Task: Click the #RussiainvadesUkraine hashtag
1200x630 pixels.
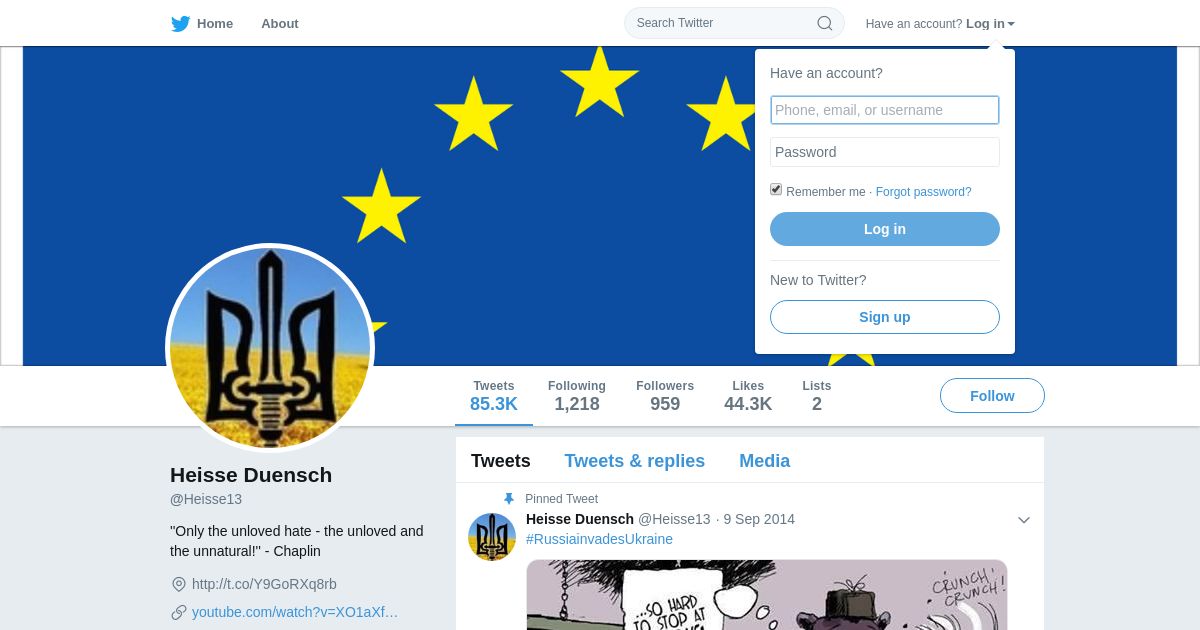Action: [599, 539]
